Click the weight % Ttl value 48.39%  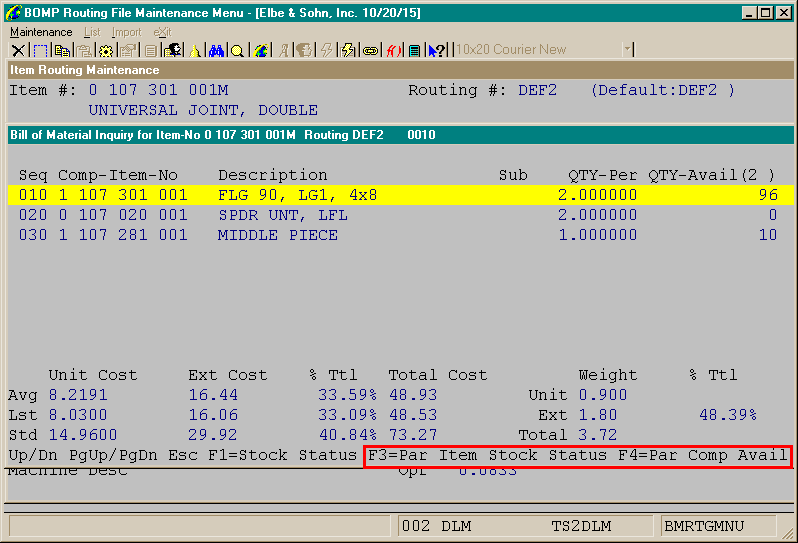click(x=728, y=415)
